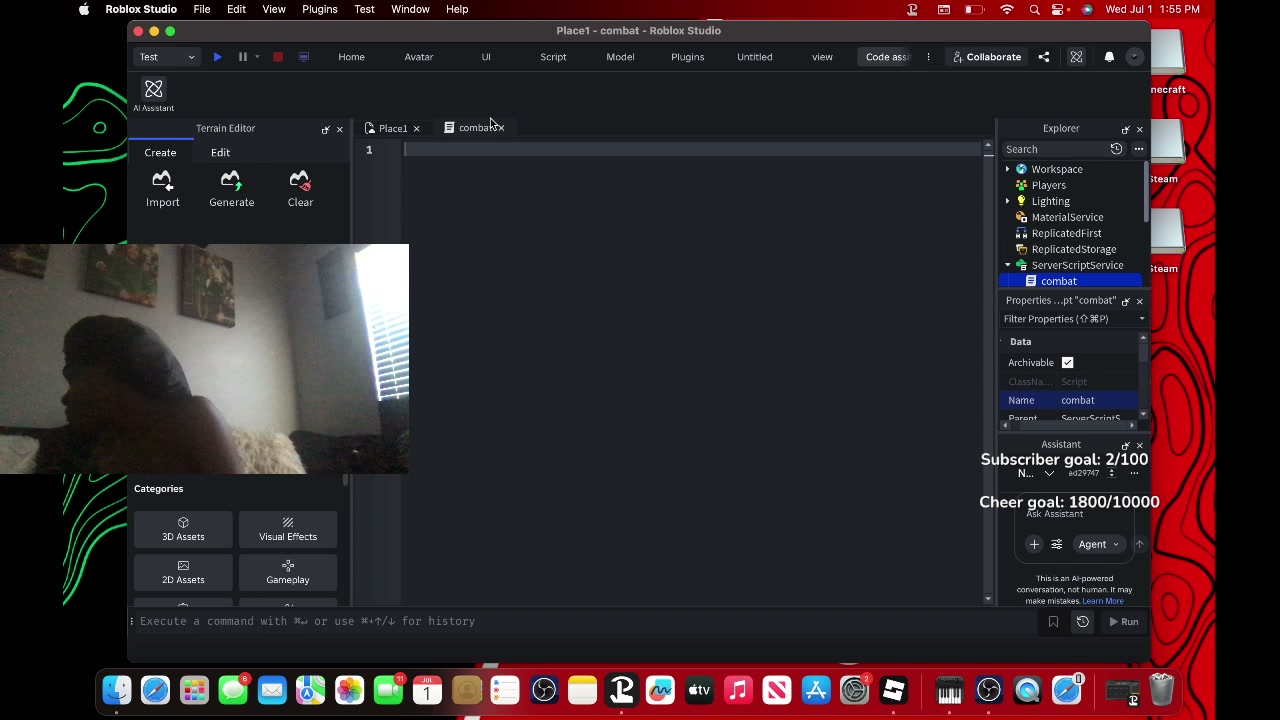The image size is (1280, 720).
Task: Select ReplicatedStorage in Explorer
Action: tap(1073, 249)
